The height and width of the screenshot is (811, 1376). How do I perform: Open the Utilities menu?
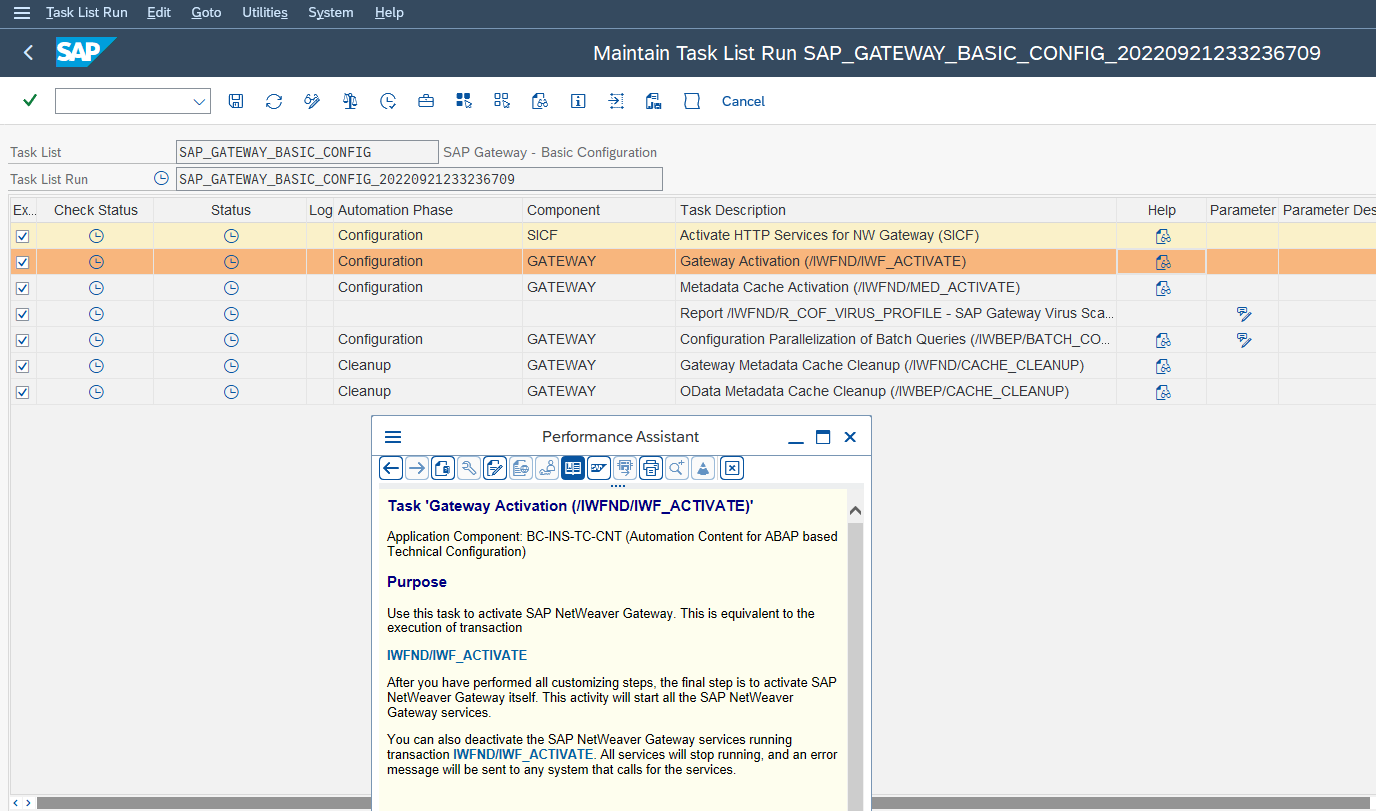(265, 13)
